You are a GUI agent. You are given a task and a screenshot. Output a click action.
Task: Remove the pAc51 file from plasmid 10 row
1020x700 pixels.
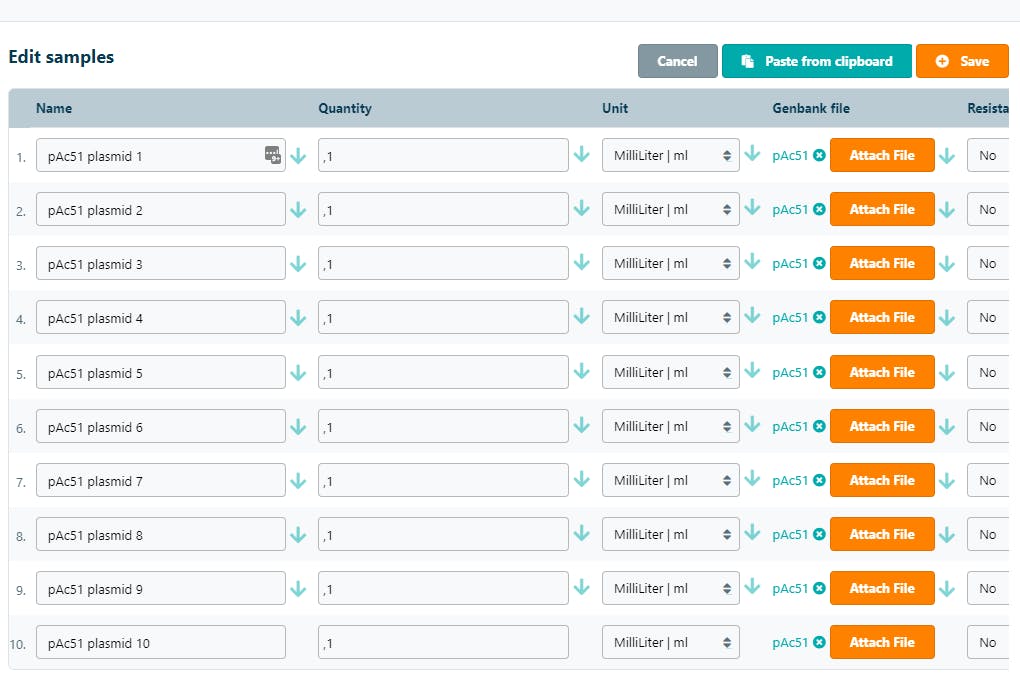[x=818, y=642]
